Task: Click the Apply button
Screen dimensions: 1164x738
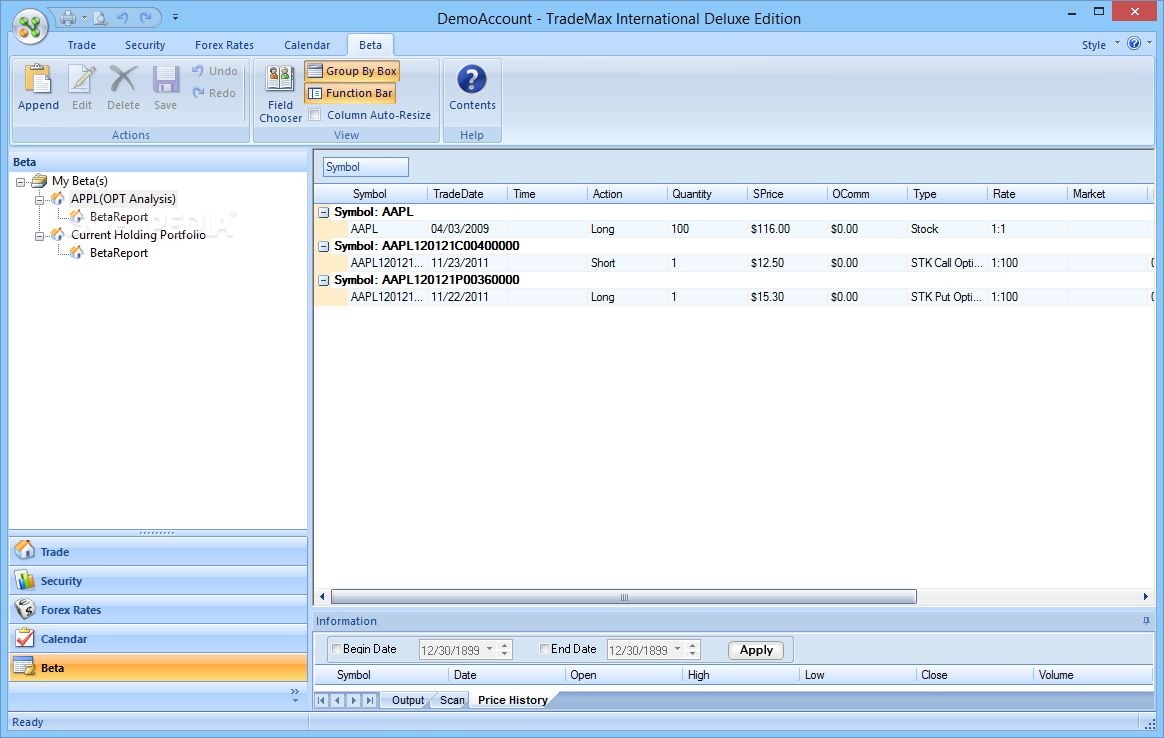Action: (756, 650)
